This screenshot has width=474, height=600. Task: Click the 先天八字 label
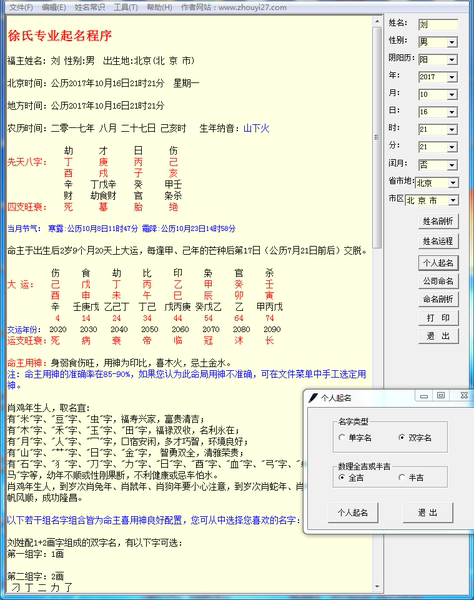[27, 162]
